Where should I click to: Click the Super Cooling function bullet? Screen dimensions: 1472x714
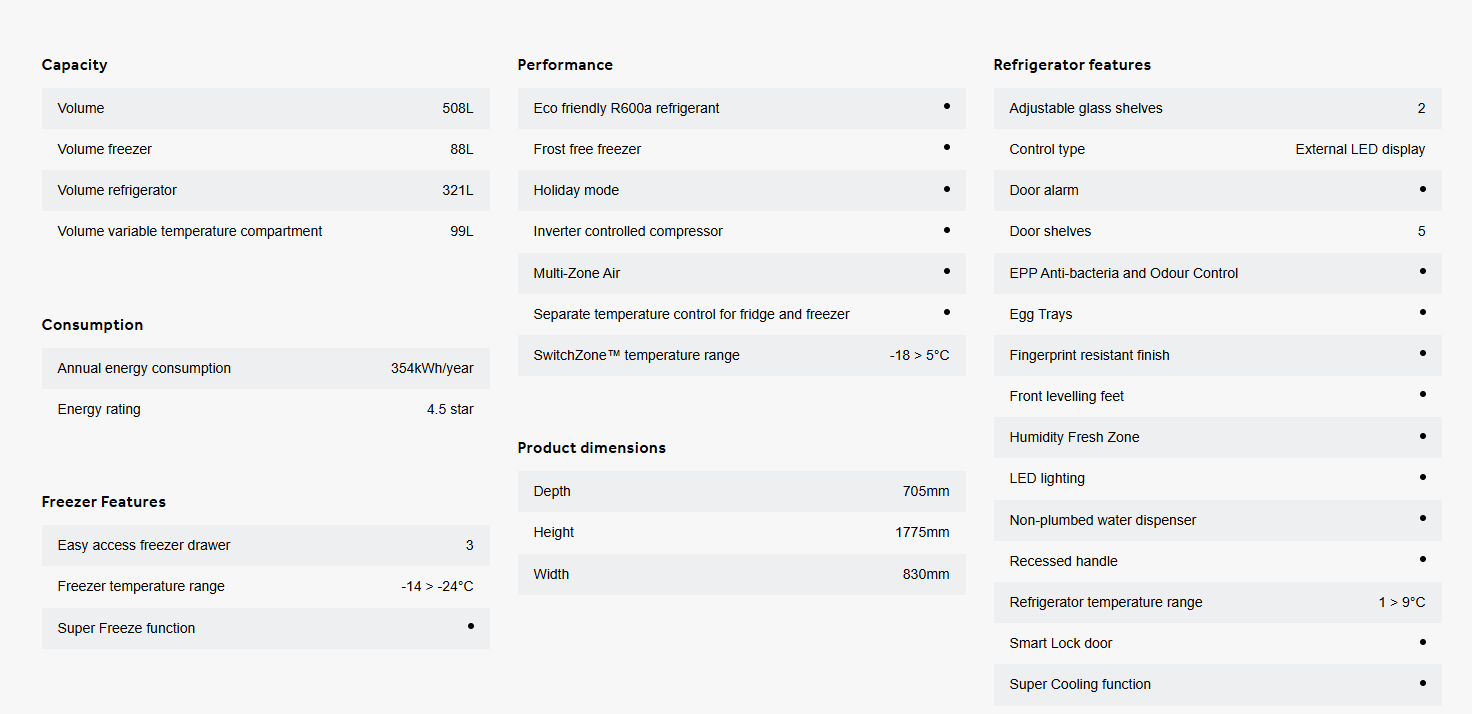(x=1422, y=683)
